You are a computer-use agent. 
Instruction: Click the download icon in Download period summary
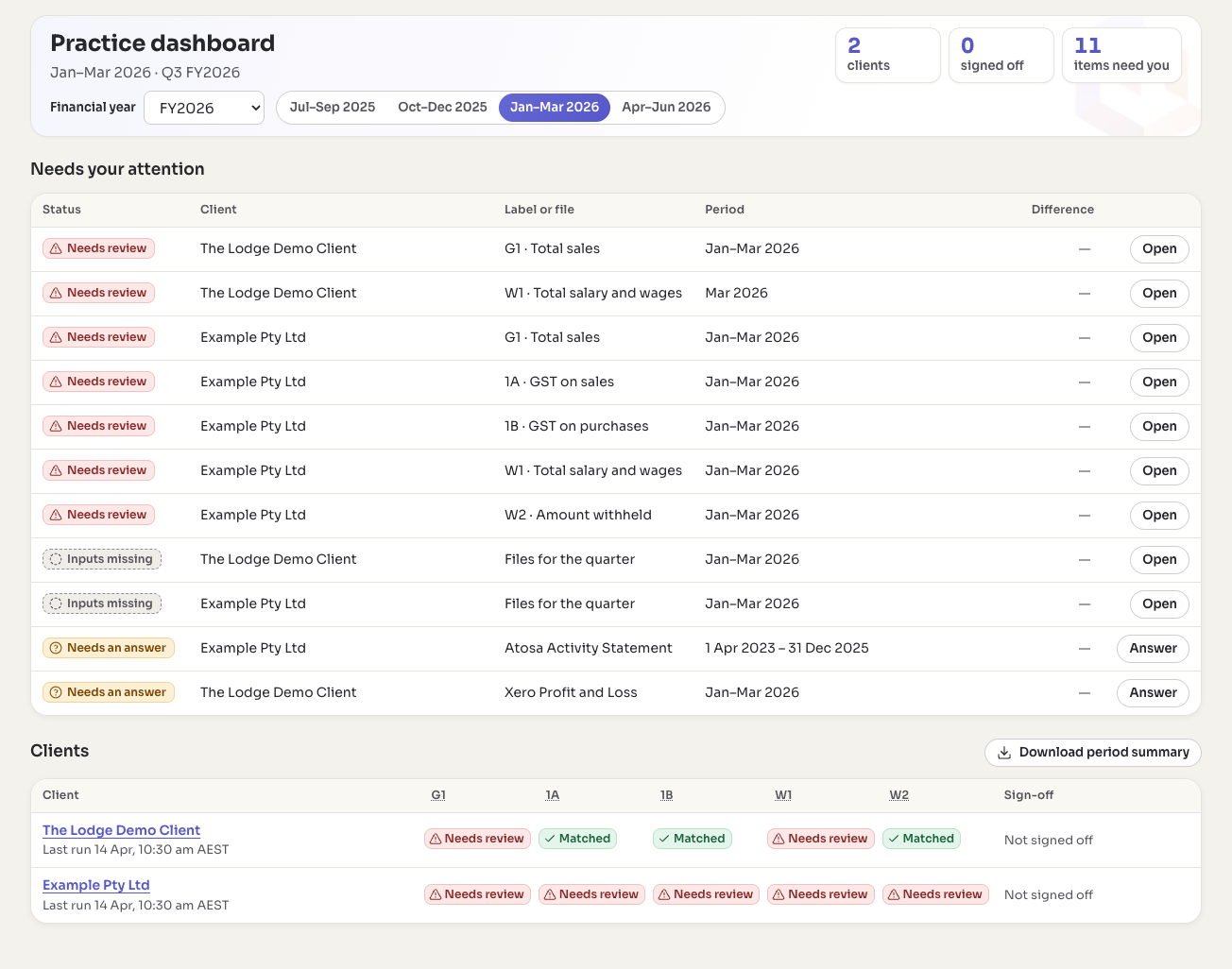1004,753
